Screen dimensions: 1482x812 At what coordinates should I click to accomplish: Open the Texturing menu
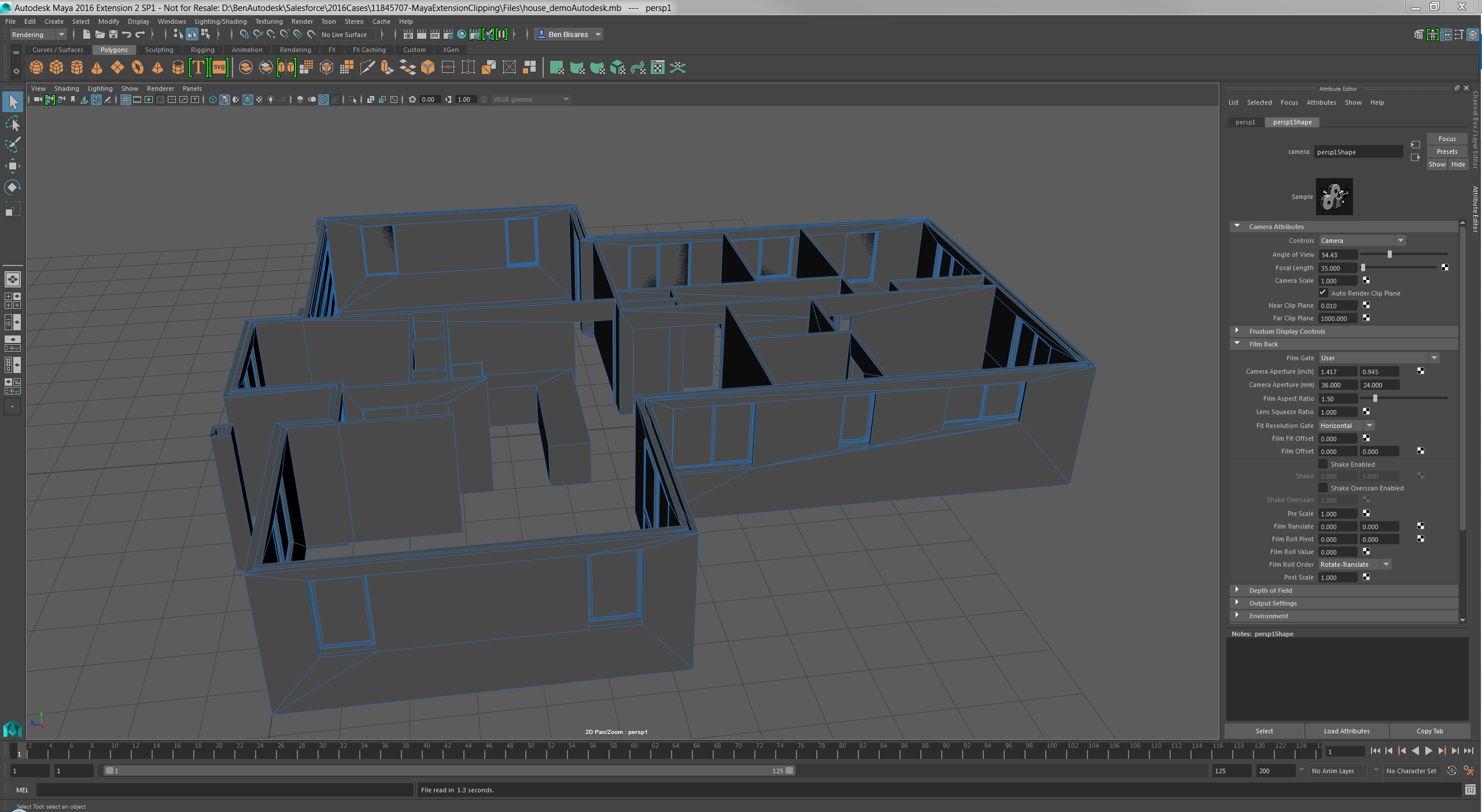click(269, 21)
